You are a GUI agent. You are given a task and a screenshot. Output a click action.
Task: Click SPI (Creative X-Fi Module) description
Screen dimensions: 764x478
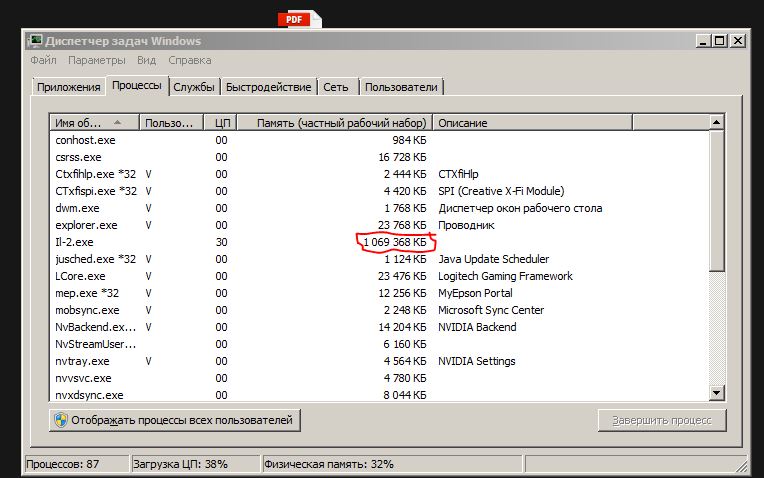pos(501,191)
